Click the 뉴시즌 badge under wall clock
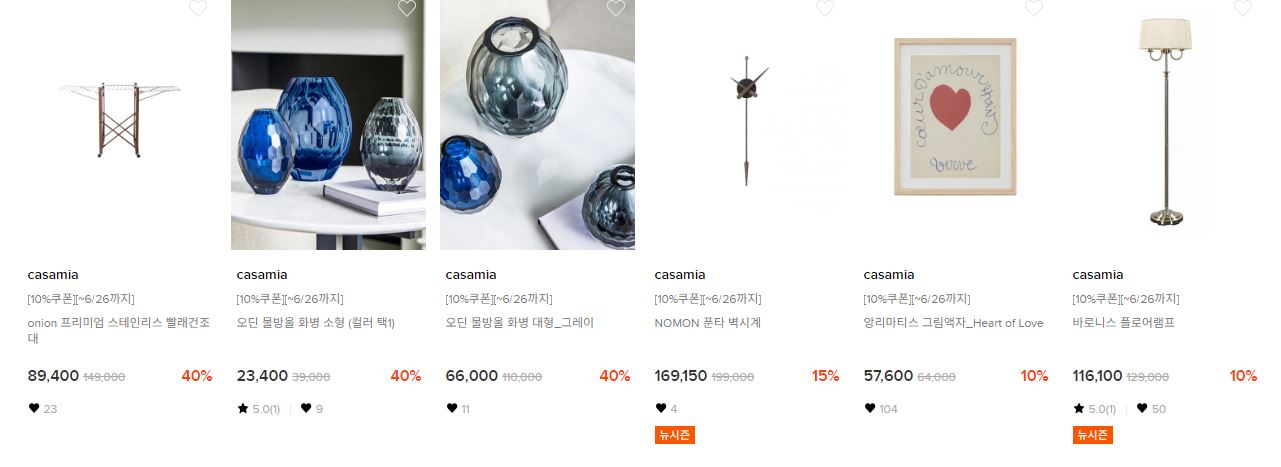The height and width of the screenshot is (467, 1281). [x=675, y=435]
